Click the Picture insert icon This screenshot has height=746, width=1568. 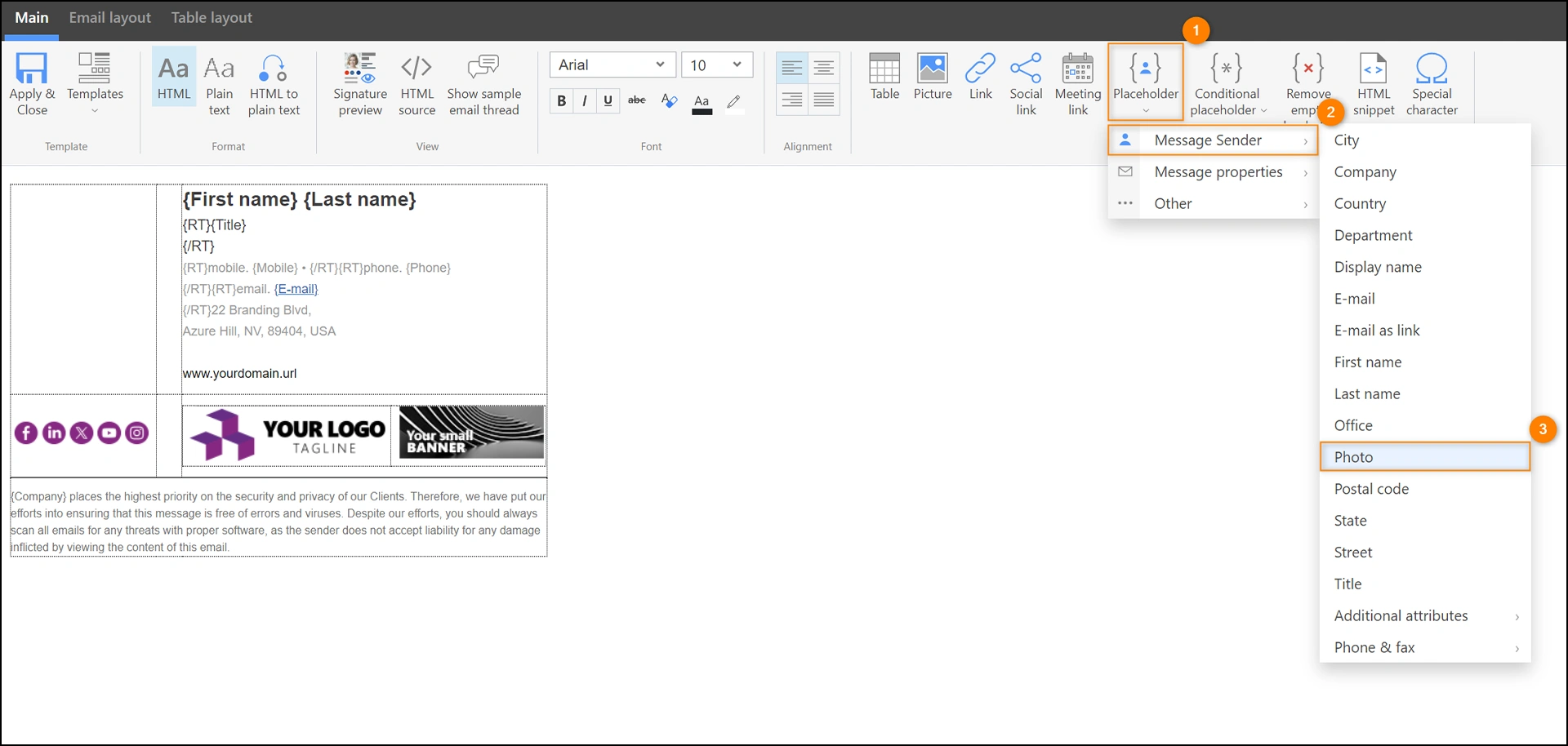[x=932, y=78]
